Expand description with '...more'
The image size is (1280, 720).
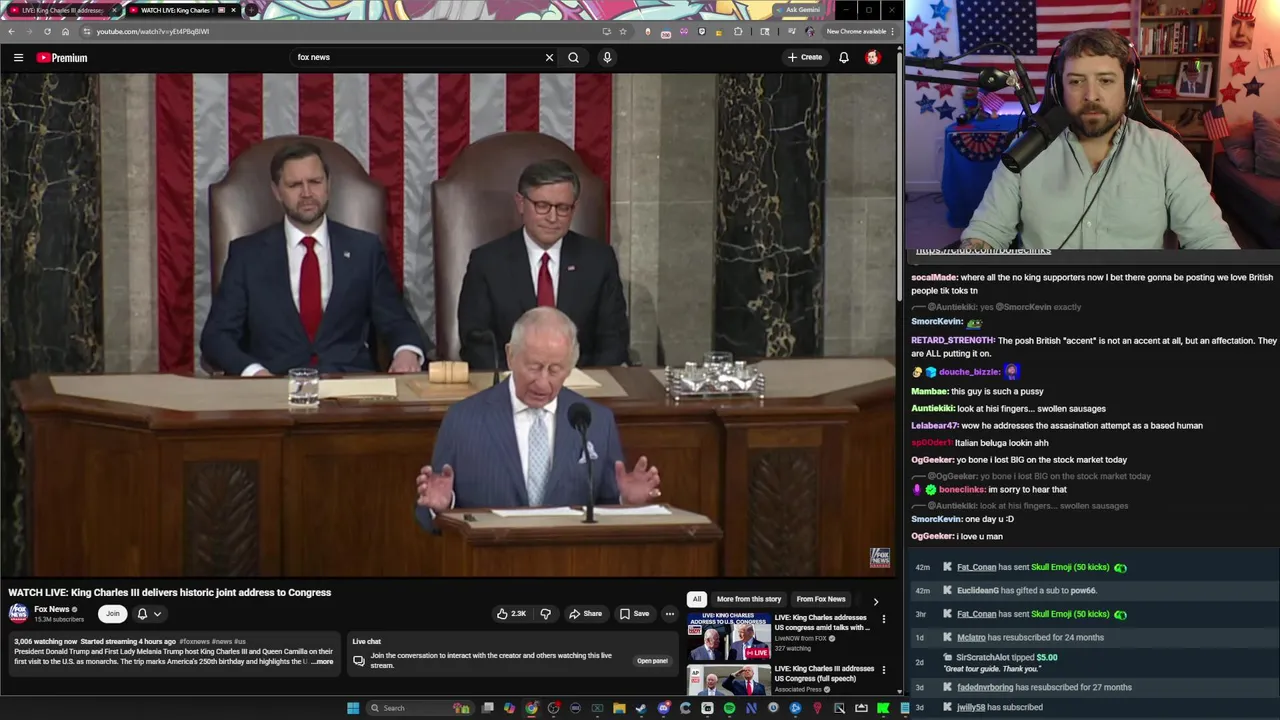pos(323,662)
